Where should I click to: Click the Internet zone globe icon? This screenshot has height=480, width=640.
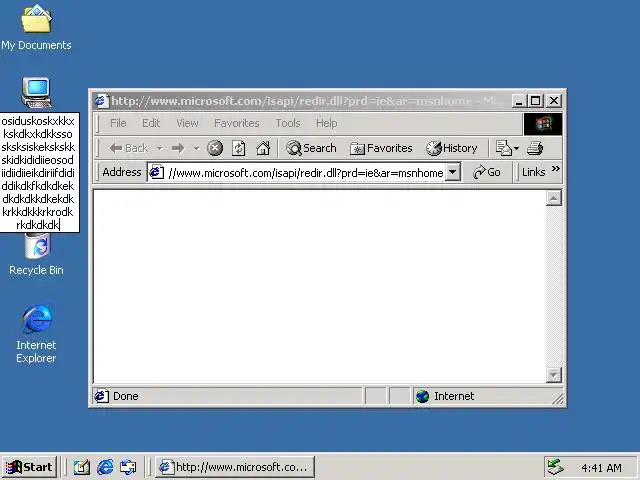[x=422, y=396]
